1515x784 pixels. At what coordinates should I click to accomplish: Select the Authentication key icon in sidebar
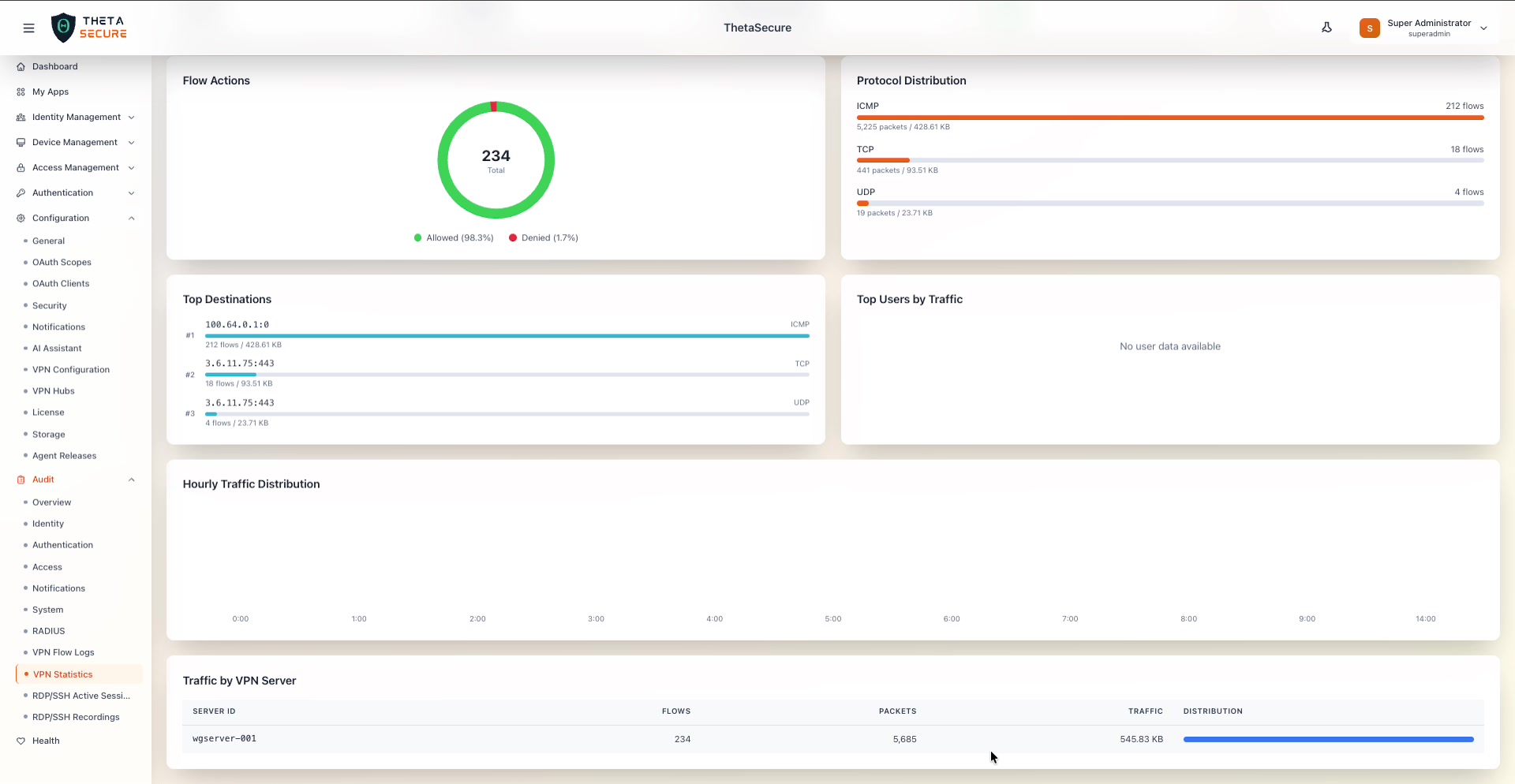(x=20, y=192)
